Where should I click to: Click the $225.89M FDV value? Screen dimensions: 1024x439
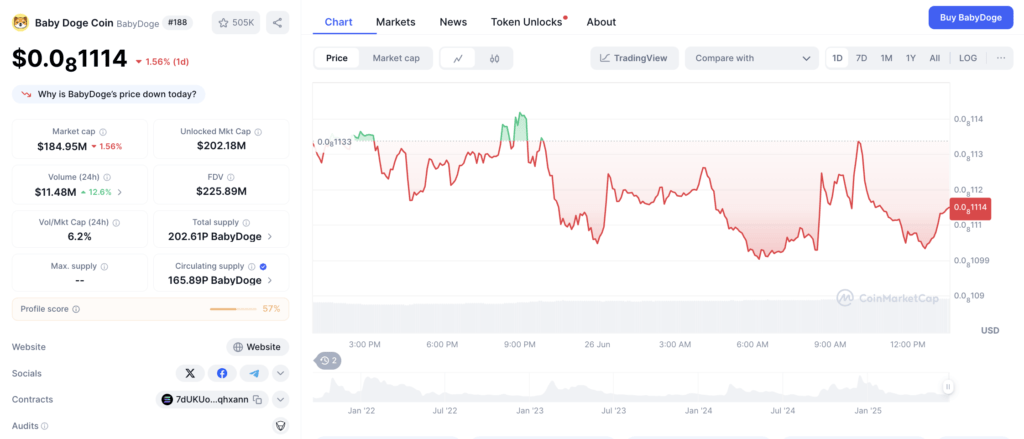tap(221, 192)
